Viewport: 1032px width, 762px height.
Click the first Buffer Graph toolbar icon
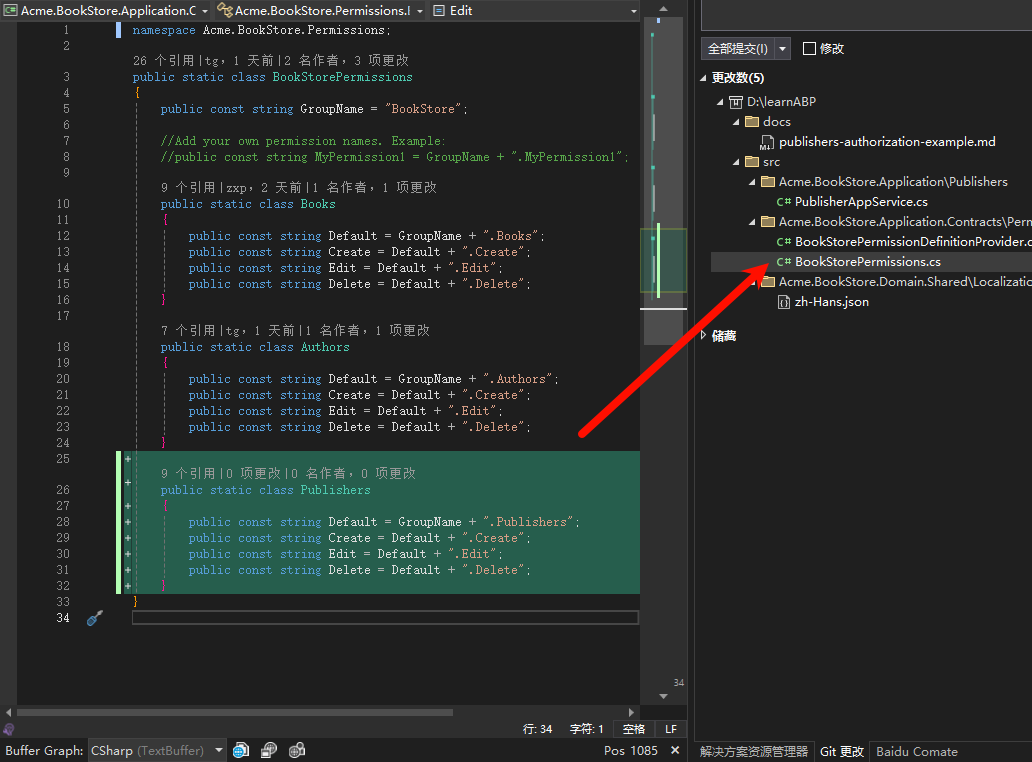(242, 750)
